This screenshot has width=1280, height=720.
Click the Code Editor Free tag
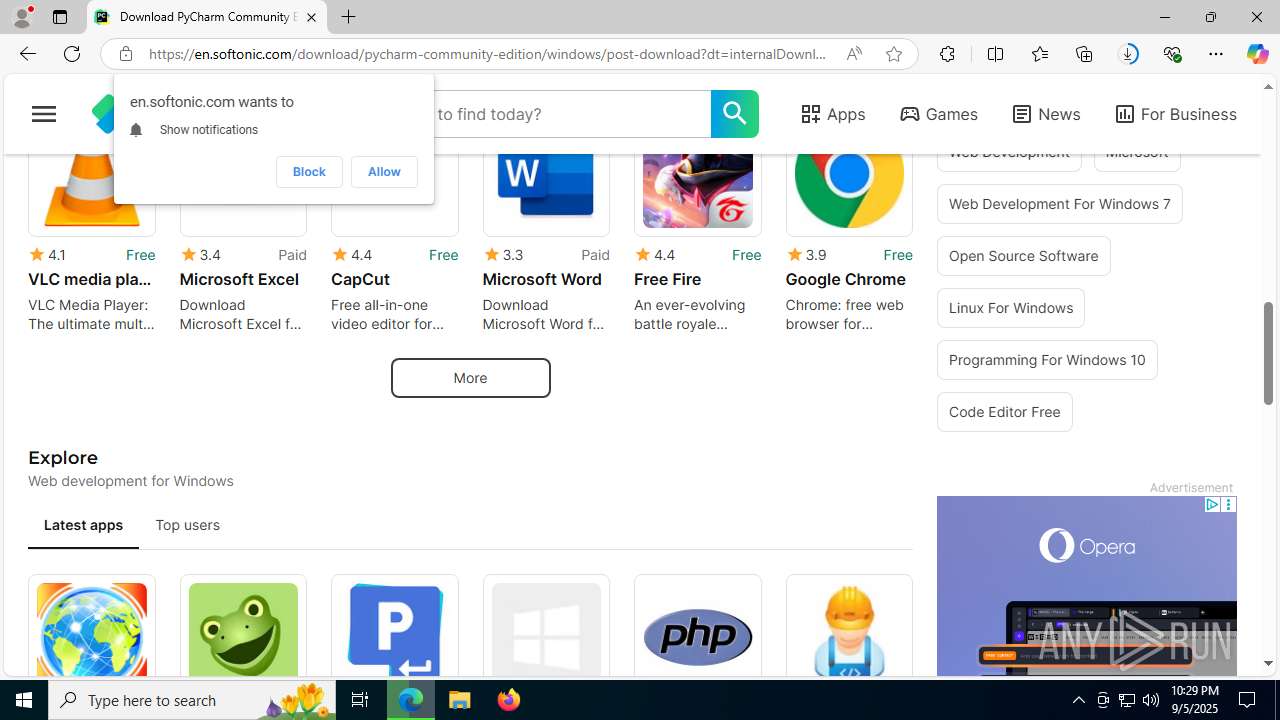click(x=1004, y=412)
